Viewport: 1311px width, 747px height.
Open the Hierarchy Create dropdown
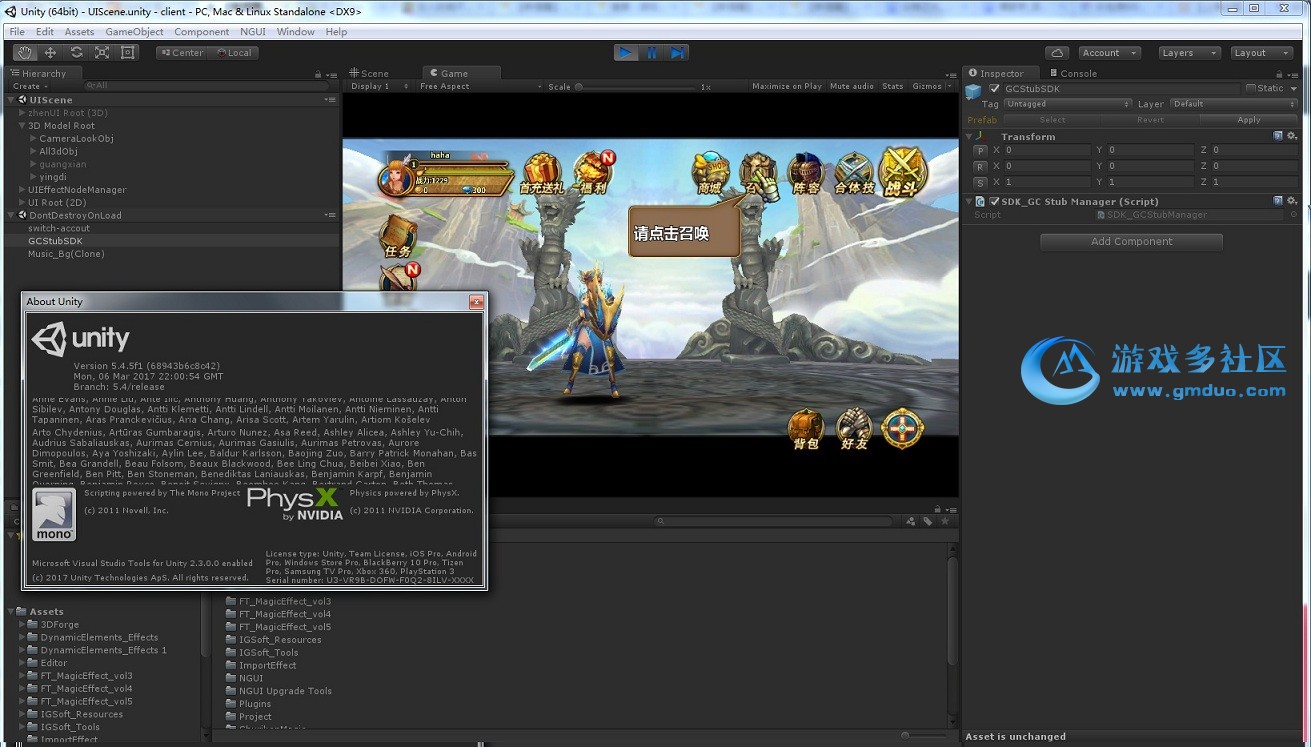click(x=31, y=87)
